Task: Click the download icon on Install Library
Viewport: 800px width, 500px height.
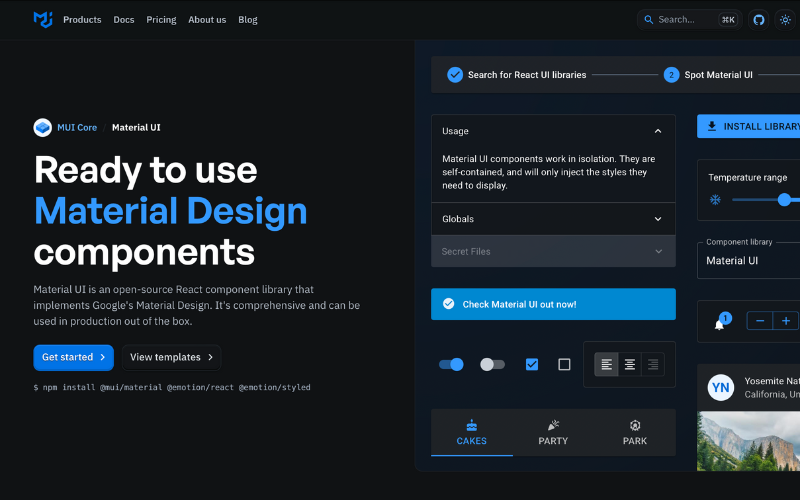Action: (x=712, y=126)
